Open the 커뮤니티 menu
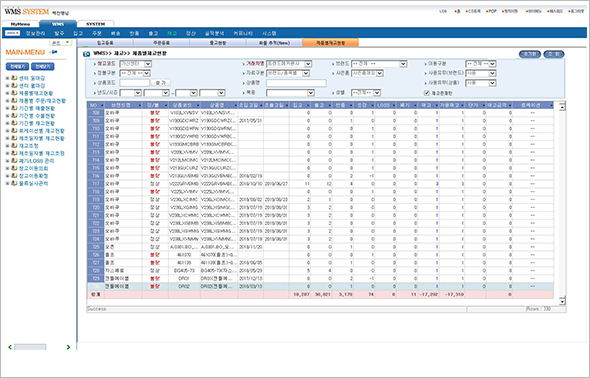The image size is (590, 378). coord(243,33)
